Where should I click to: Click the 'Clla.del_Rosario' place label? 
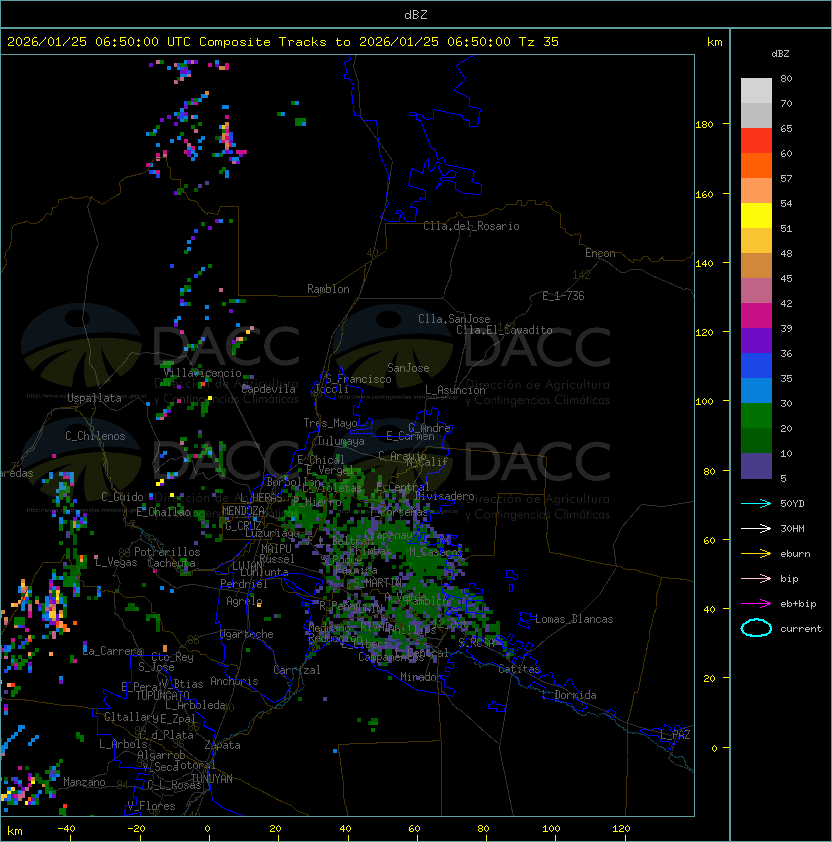tap(471, 226)
